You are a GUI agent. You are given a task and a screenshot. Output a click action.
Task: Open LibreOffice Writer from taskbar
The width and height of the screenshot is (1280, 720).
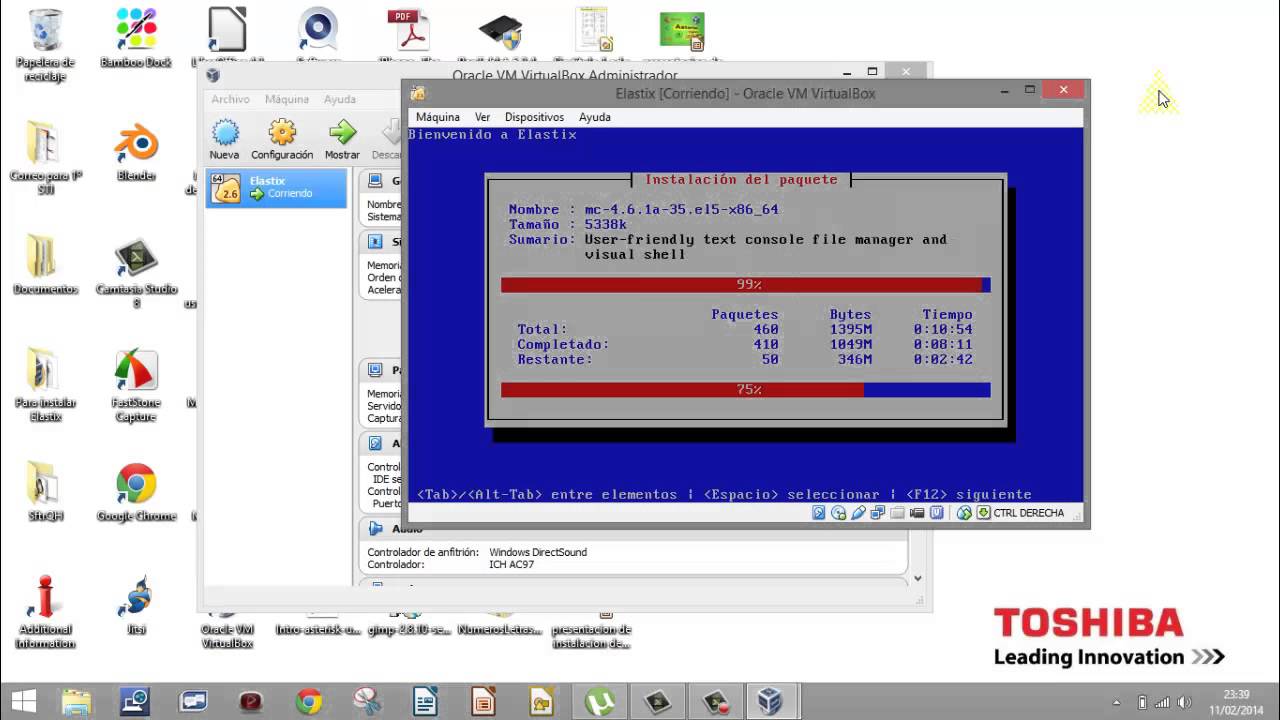[x=425, y=701]
